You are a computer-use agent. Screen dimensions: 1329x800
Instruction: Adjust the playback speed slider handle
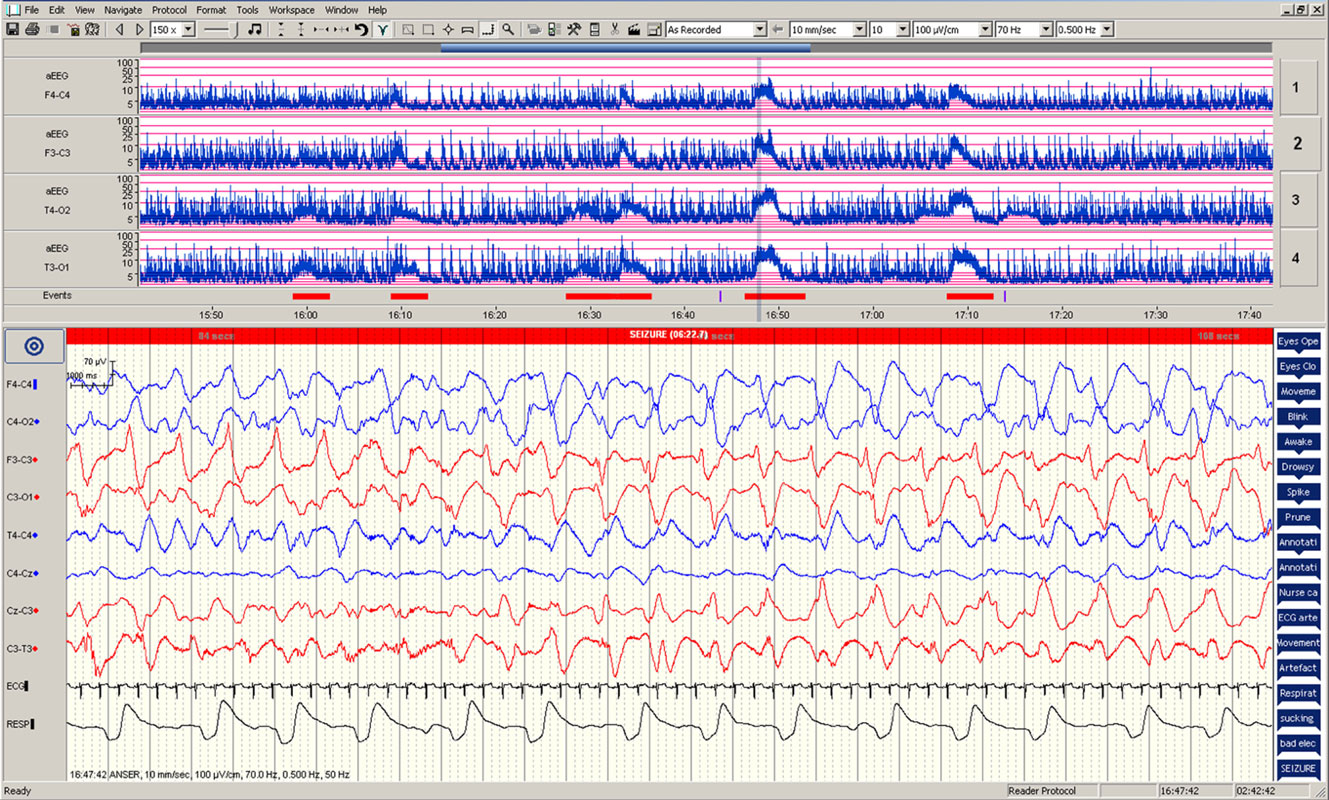pos(235,30)
